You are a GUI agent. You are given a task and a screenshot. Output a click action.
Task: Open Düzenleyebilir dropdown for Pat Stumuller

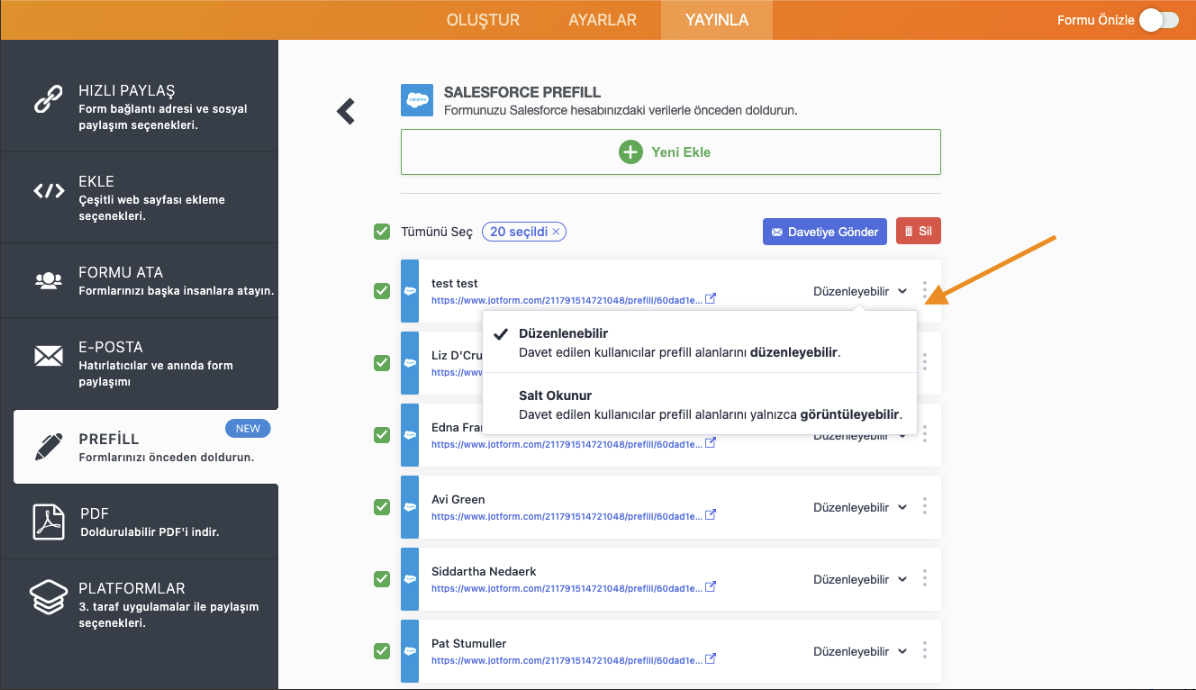pos(860,651)
